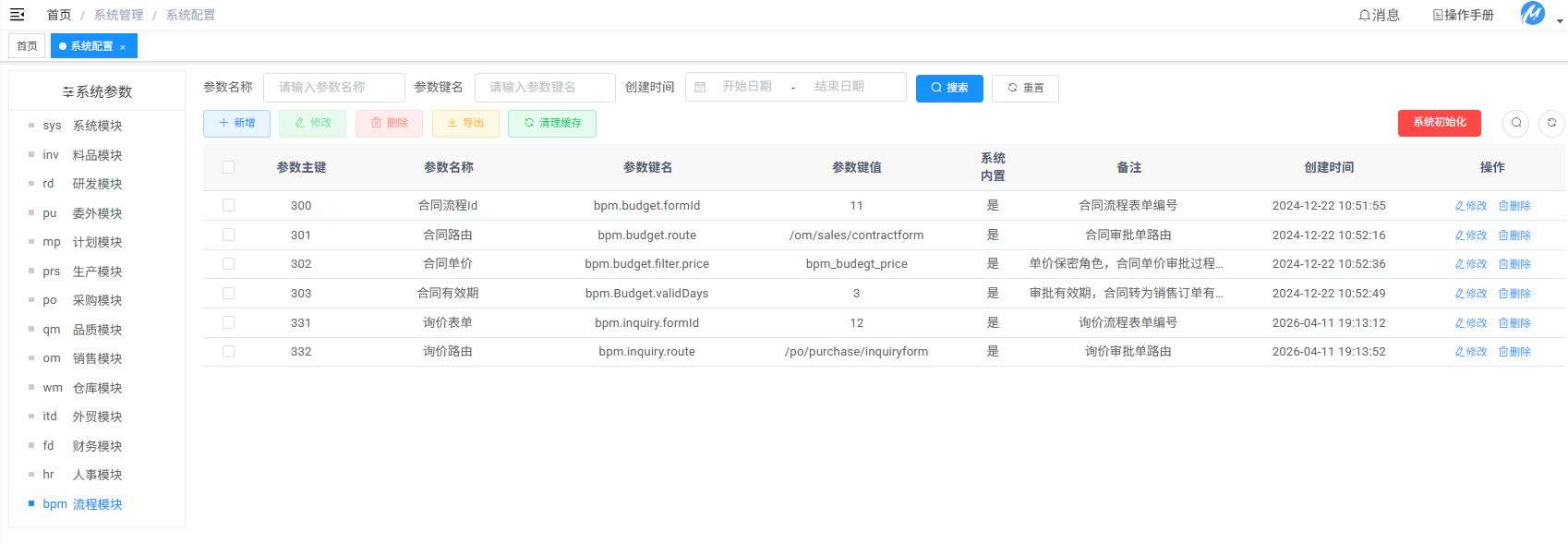Check the row 300 checkbox

[x=228, y=205]
